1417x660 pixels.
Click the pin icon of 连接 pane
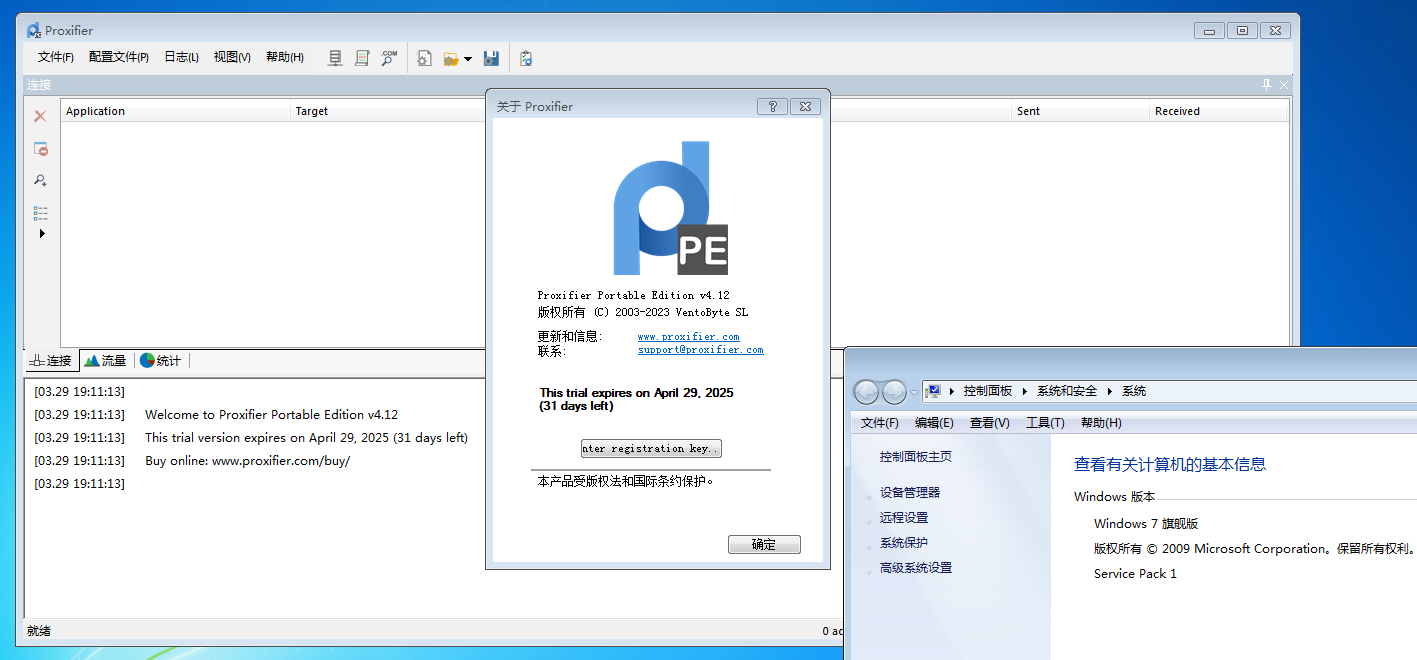1266,85
